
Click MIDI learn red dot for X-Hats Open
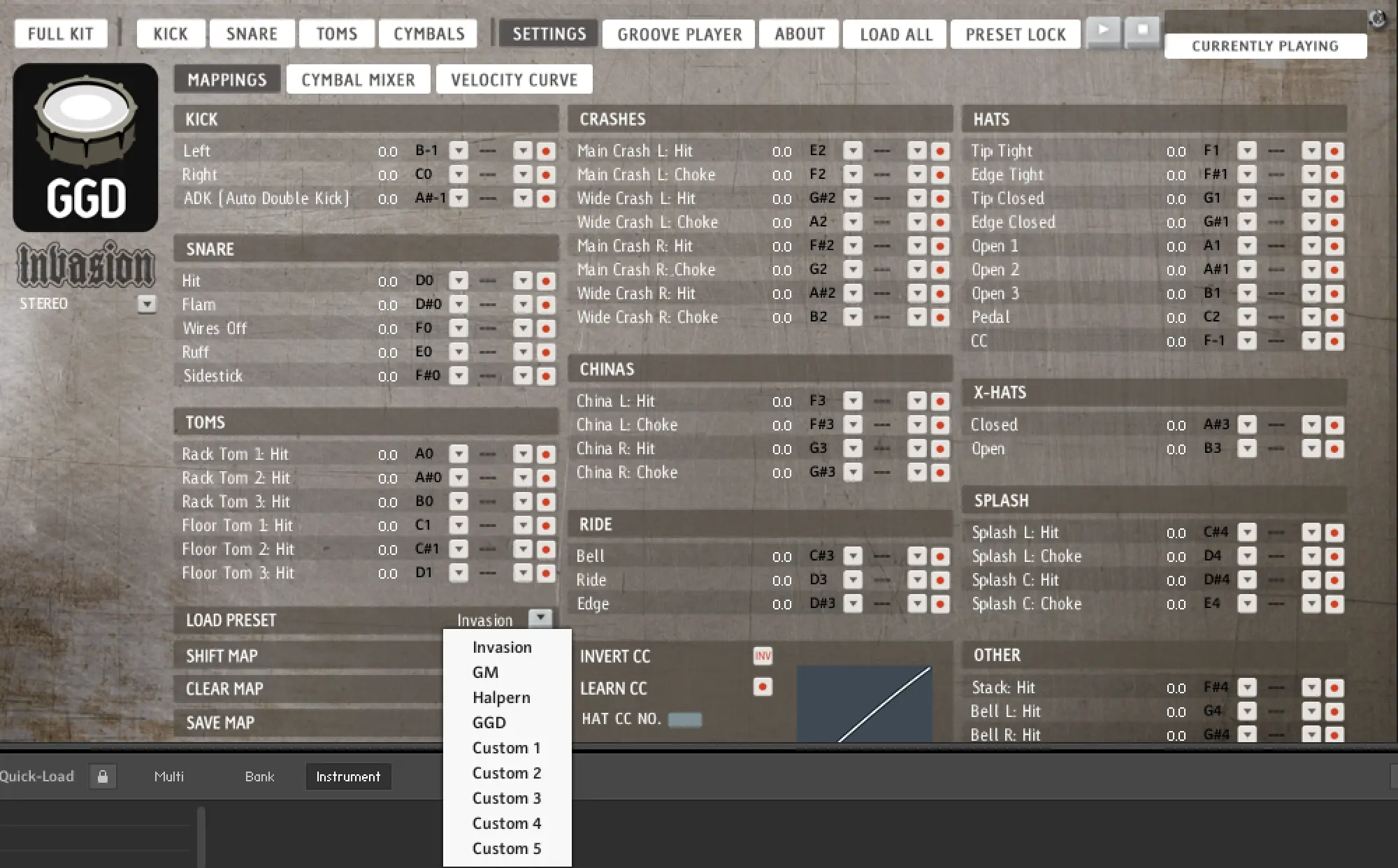pos(1334,449)
